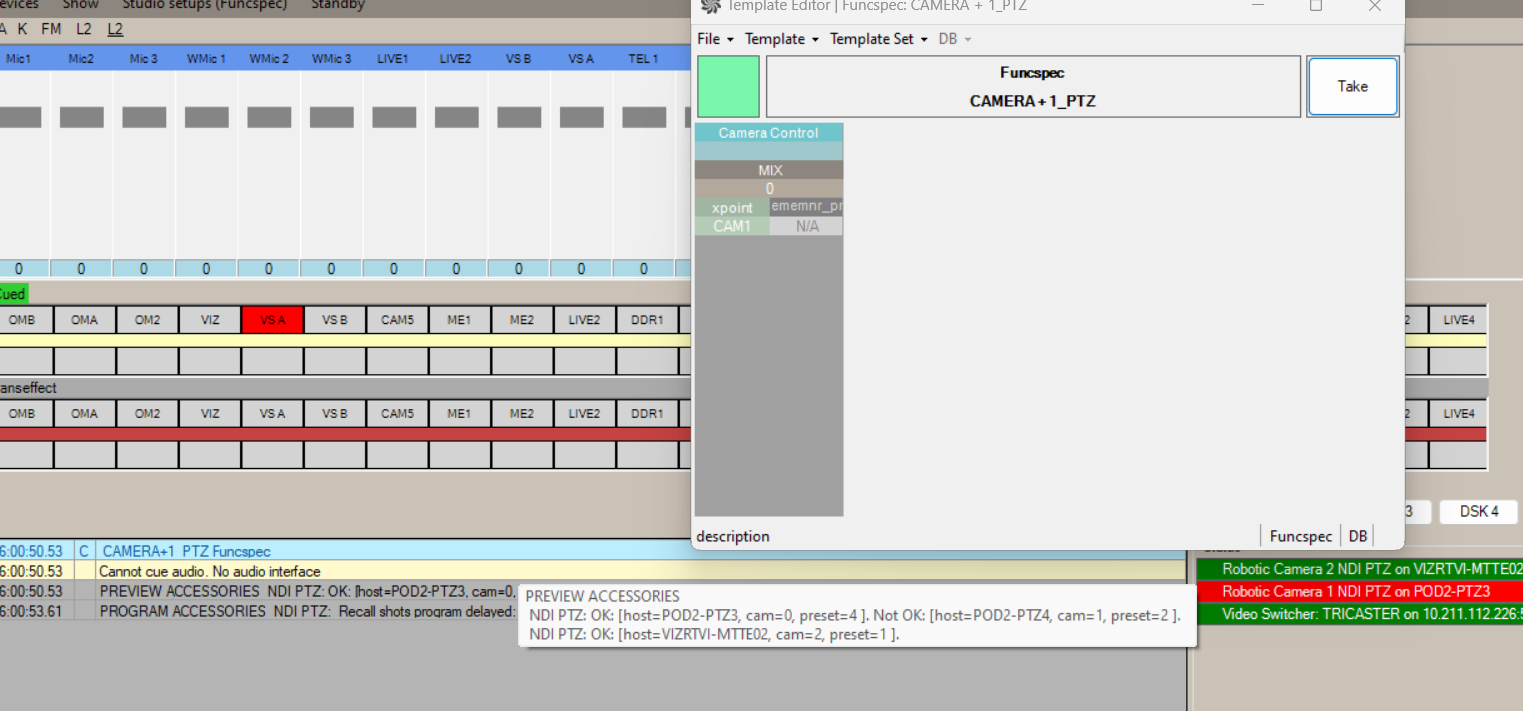Click the xpoint label in Camera Control
The width and height of the screenshot is (1523, 711).
coord(732,208)
